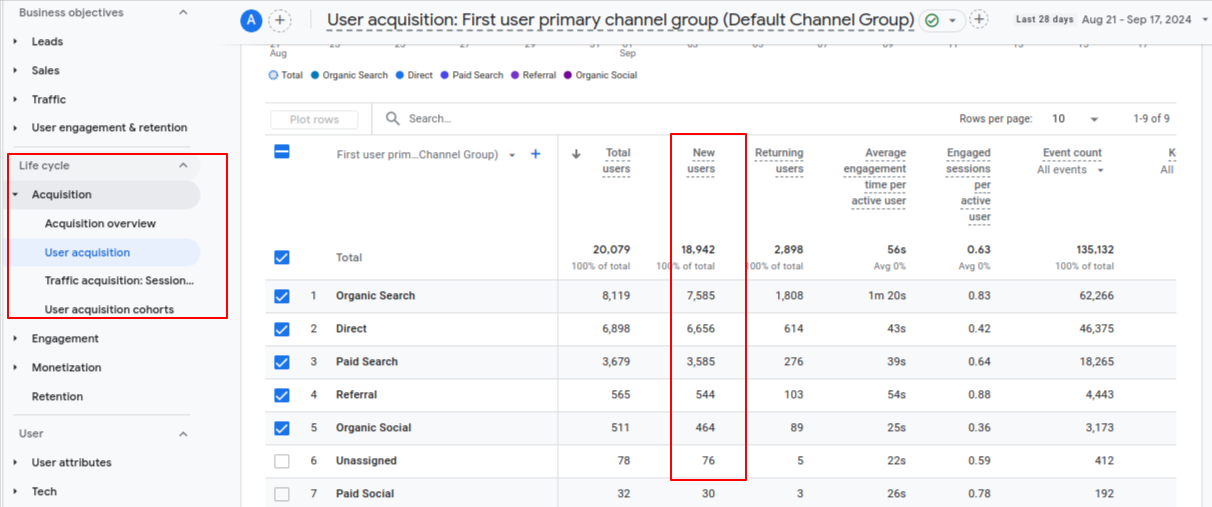Toggle the select-all rows header checkbox
1212x507 pixels.
(282, 152)
